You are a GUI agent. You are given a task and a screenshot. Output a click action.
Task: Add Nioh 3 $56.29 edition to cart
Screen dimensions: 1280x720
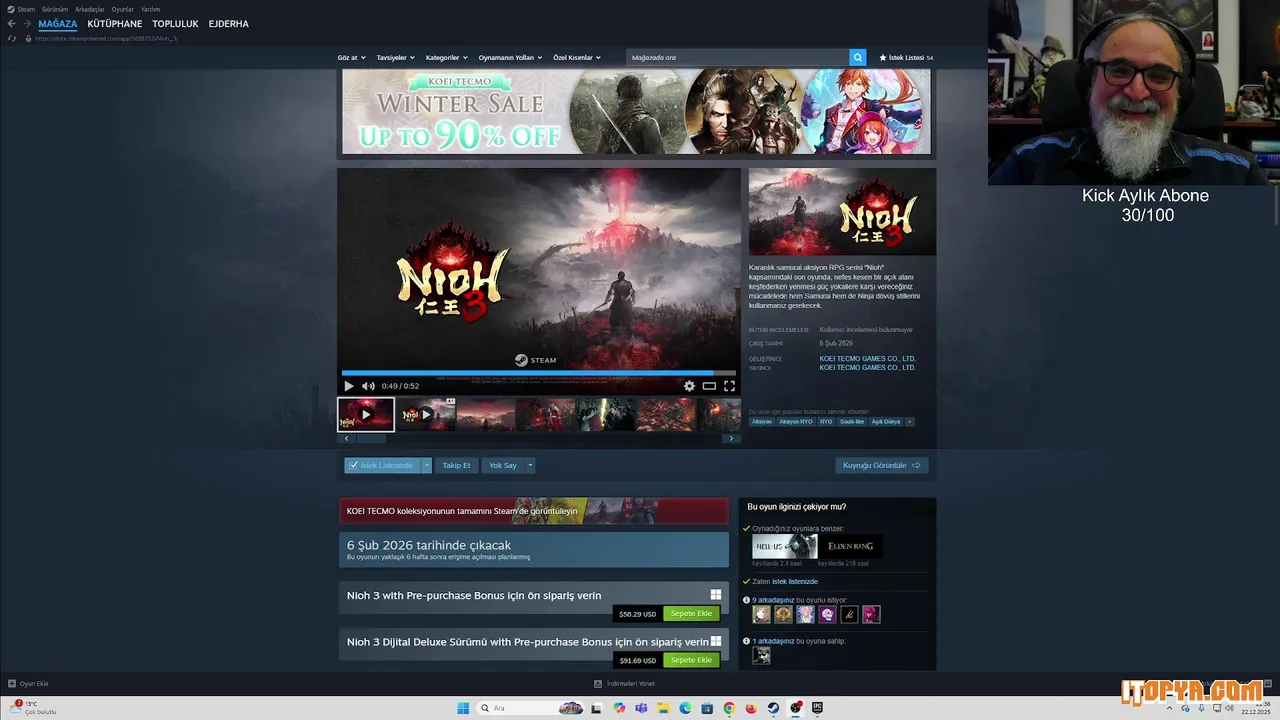pyautogui.click(x=691, y=614)
